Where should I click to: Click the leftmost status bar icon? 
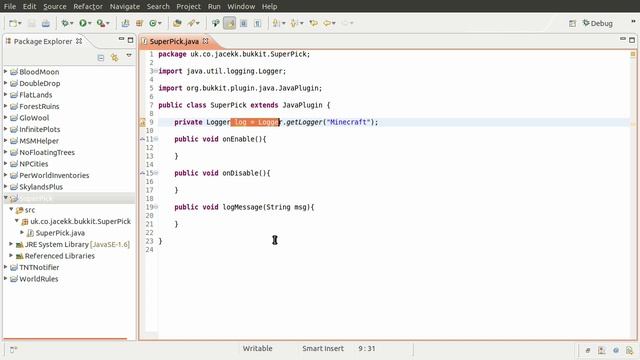(x=13, y=349)
